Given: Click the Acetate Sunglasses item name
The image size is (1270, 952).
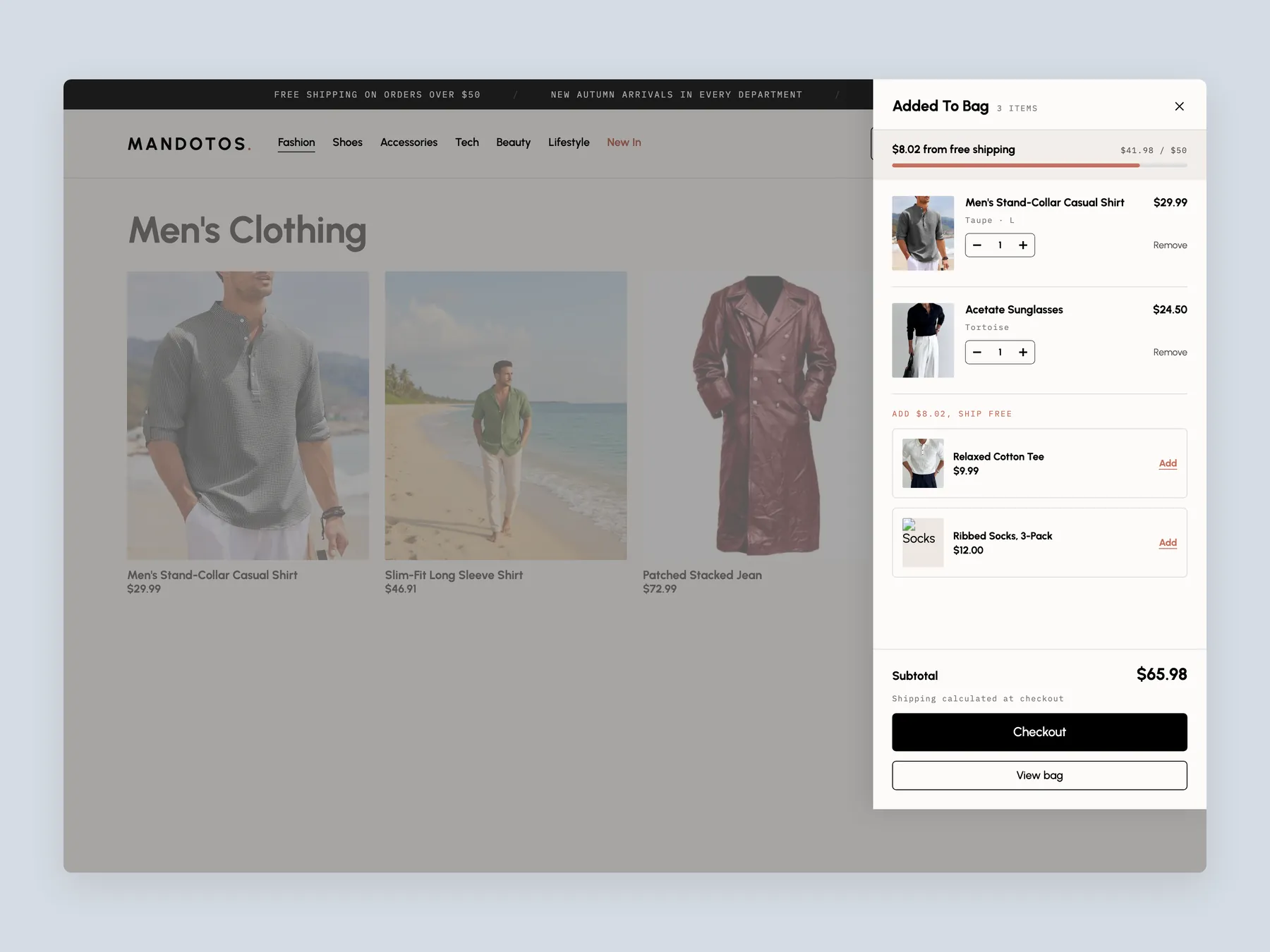Looking at the screenshot, I should pyautogui.click(x=1014, y=310).
